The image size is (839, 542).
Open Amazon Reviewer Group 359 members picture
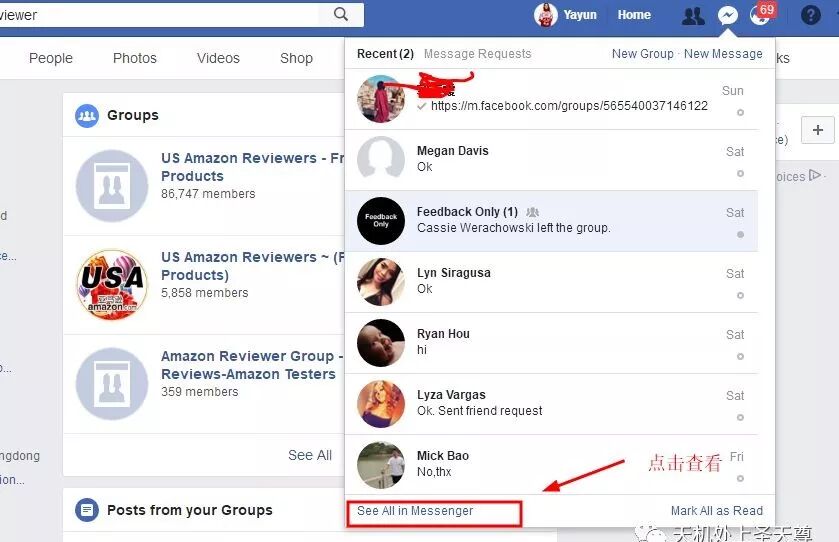click(112, 384)
